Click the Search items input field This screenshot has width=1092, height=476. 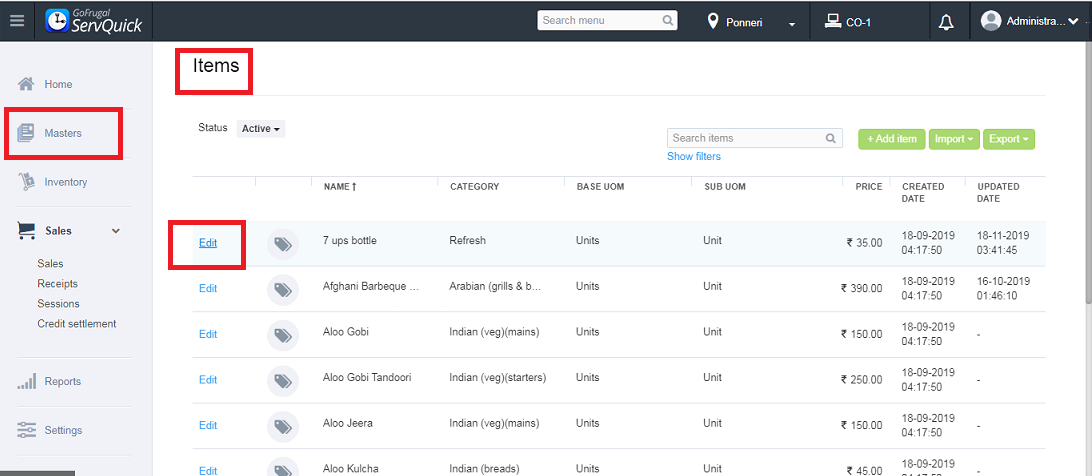[745, 138]
